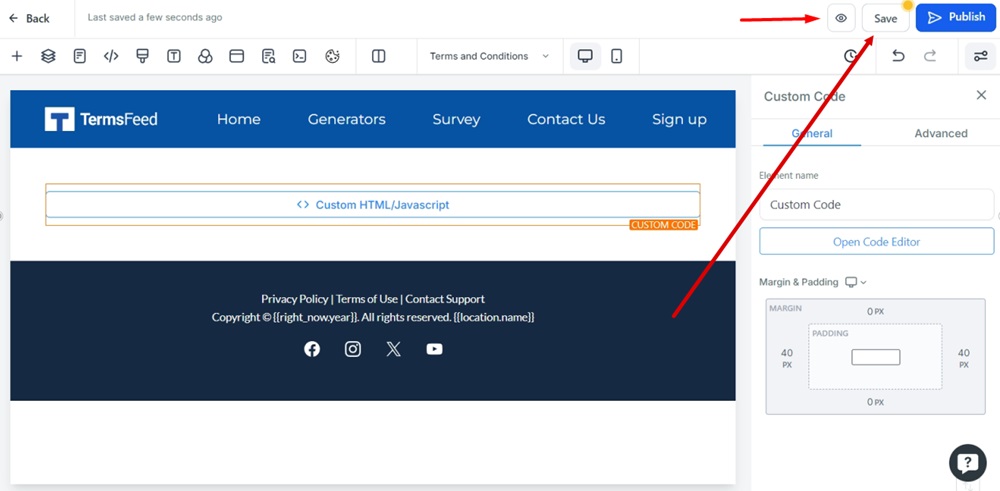
Task: Click the 'Last saved a few seconds ago' text
Action: tap(155, 18)
